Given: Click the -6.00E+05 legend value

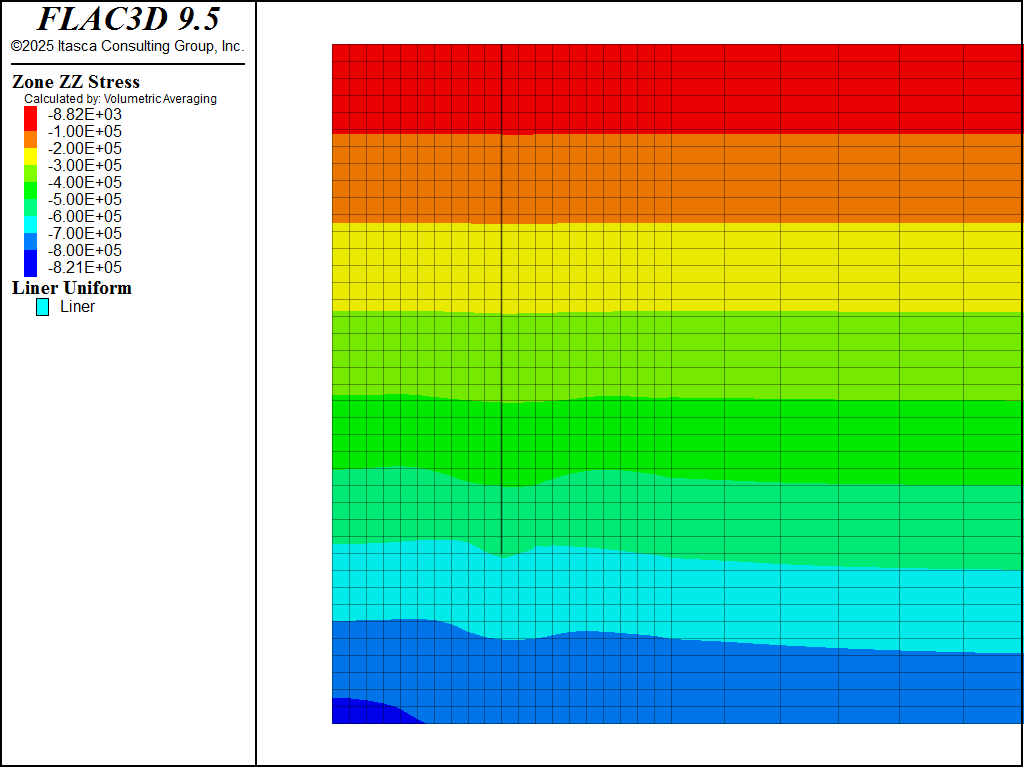Looking at the screenshot, I should (x=85, y=216).
